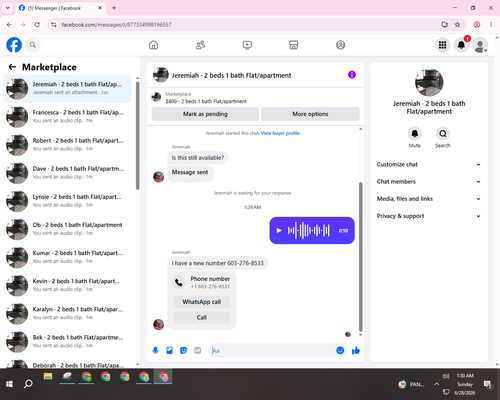Open the emoji picker in message box
The image size is (500, 400).
(340, 350)
